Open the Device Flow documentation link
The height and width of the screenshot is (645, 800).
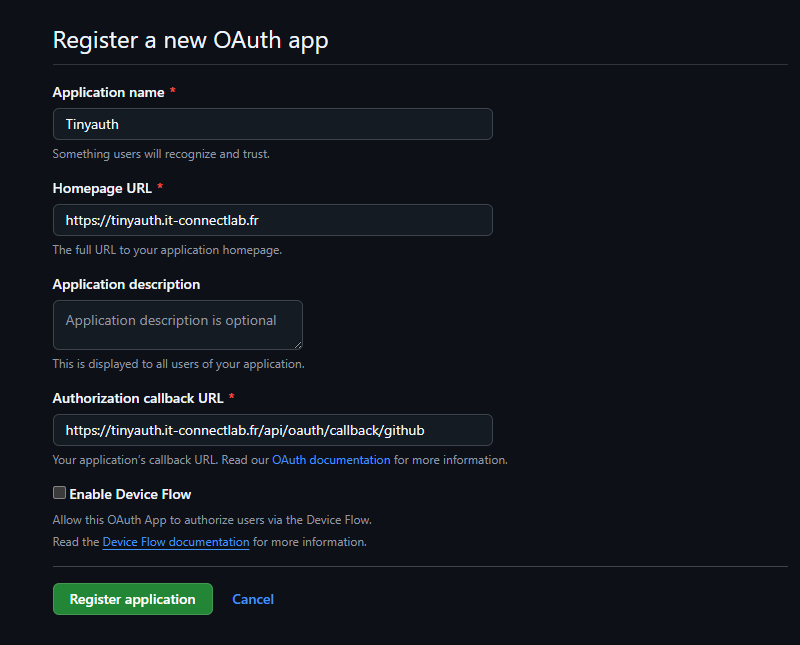[x=176, y=542]
